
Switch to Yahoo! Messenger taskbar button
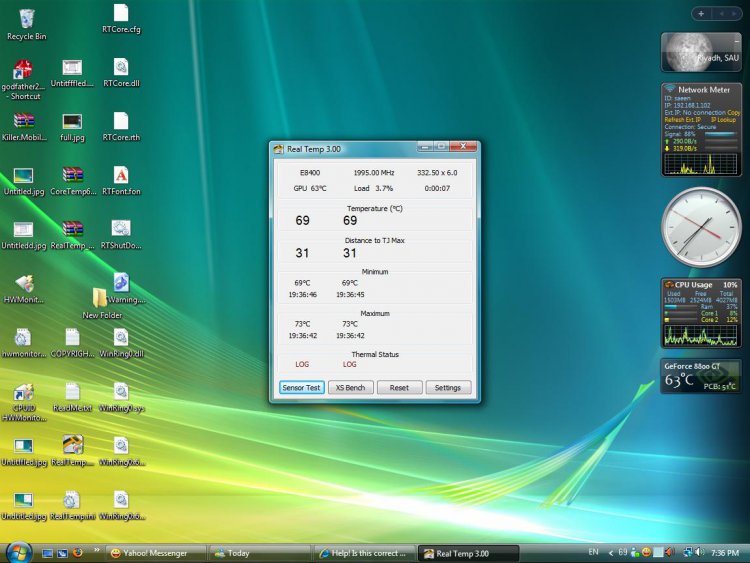(155, 553)
